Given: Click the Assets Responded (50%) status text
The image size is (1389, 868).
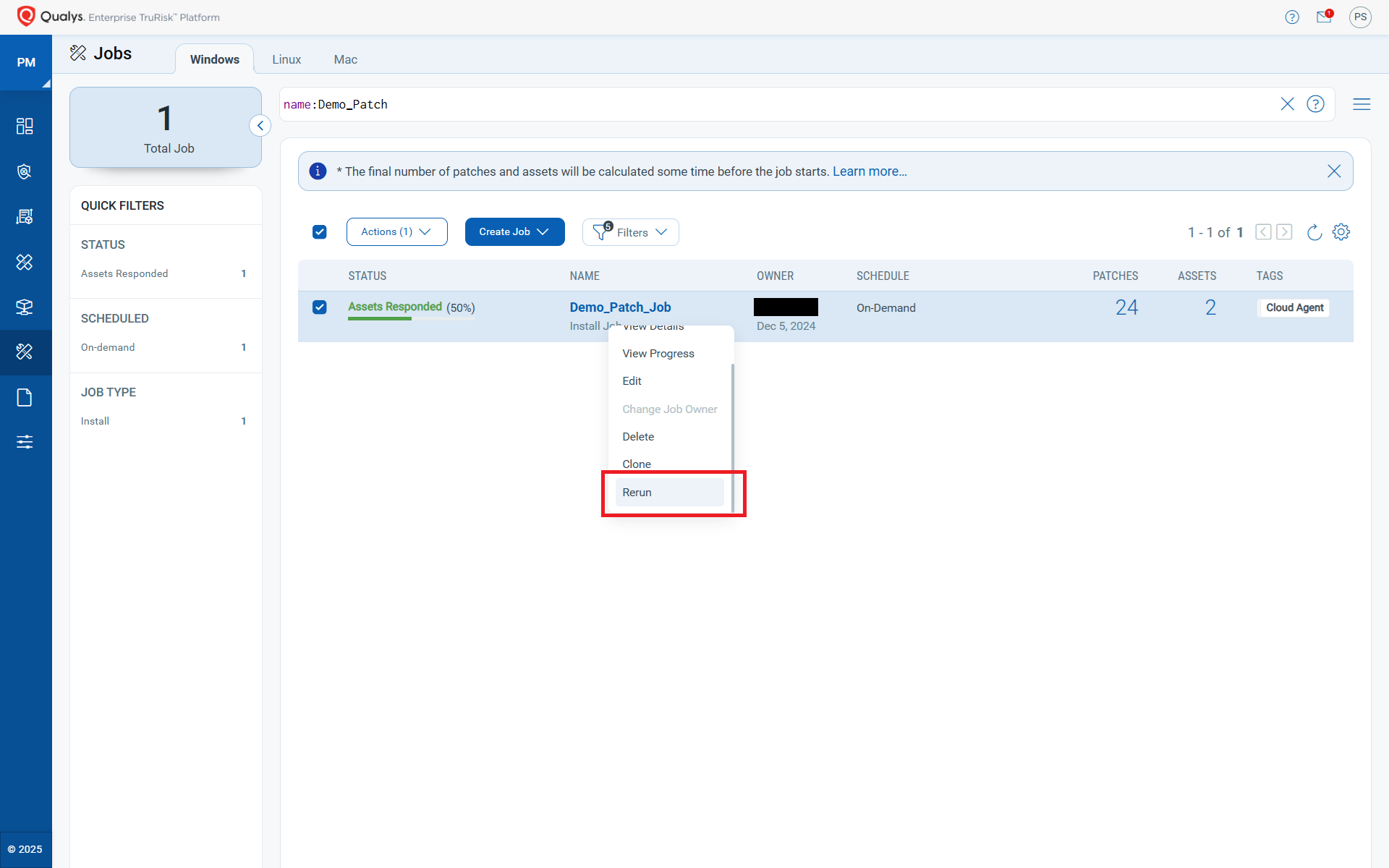Looking at the screenshot, I should 411,307.
